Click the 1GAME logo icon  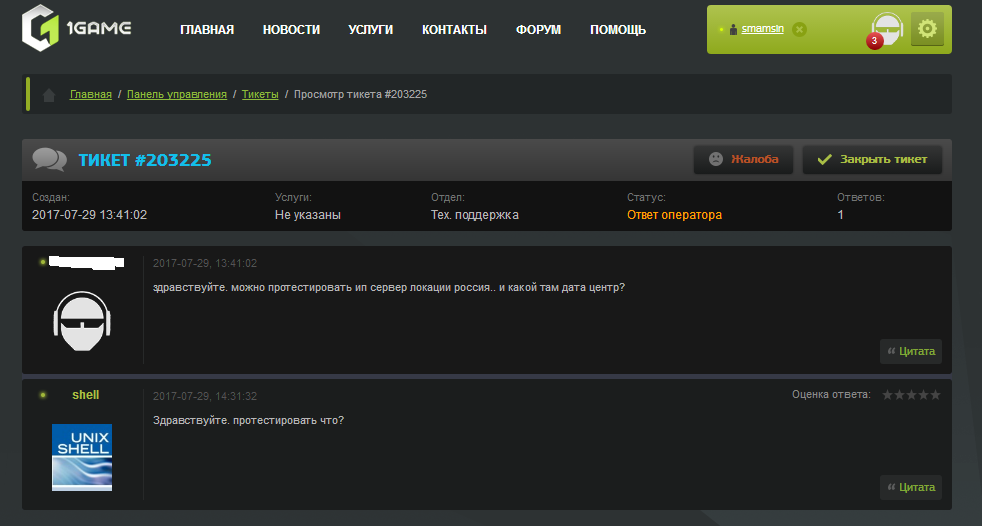[x=41, y=28]
